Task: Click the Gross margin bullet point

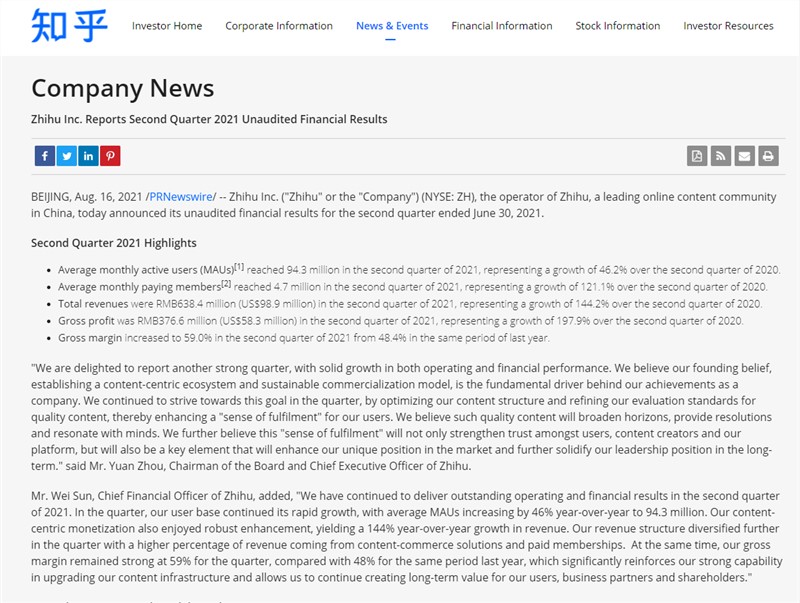Action: (304, 338)
